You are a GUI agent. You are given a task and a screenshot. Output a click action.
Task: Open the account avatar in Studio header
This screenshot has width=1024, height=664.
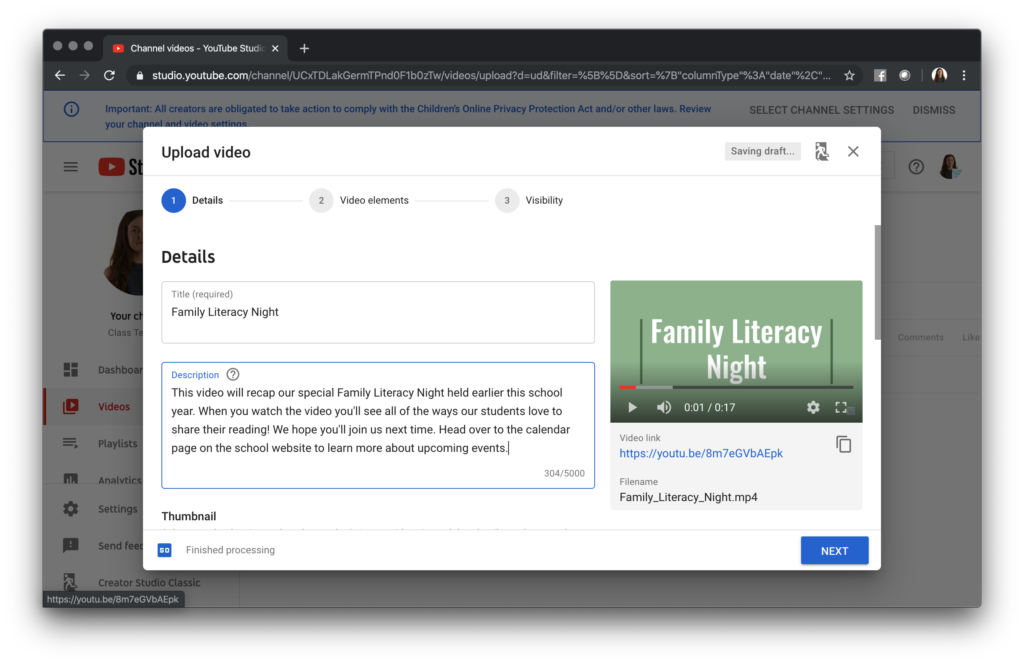pos(949,167)
